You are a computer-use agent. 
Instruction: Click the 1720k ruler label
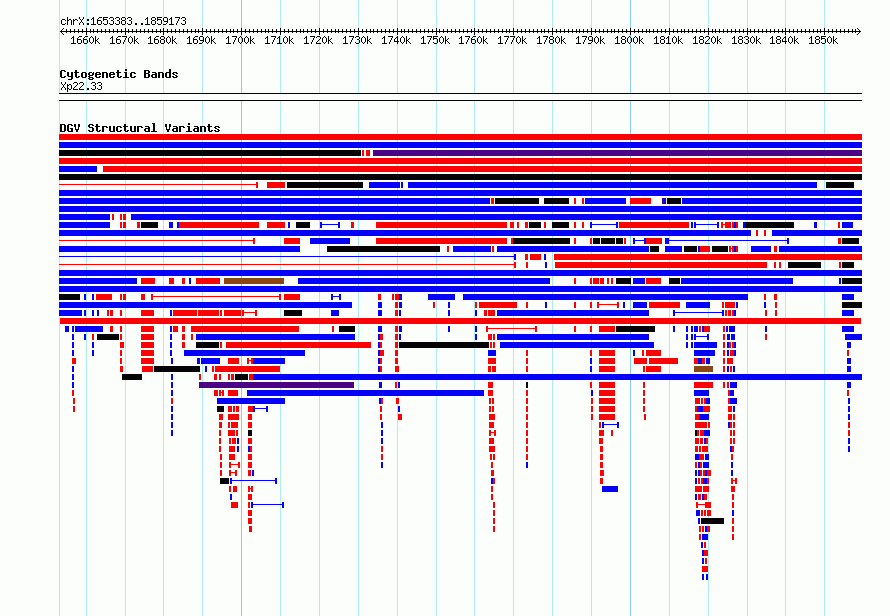click(x=318, y=40)
